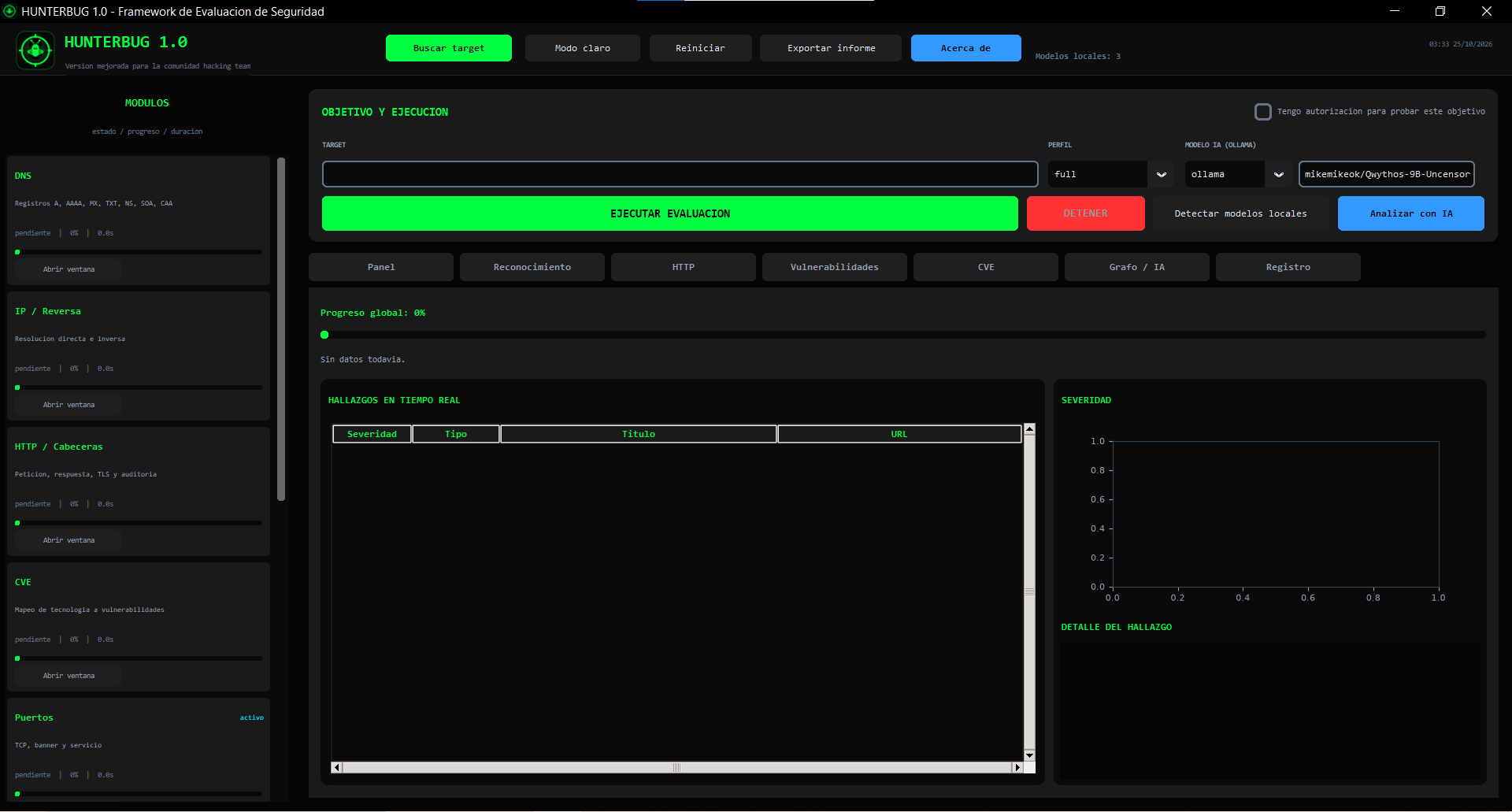Click the modules sidebar vertical scrollbar
Viewport: 1512px width, 812px height.
(281, 329)
